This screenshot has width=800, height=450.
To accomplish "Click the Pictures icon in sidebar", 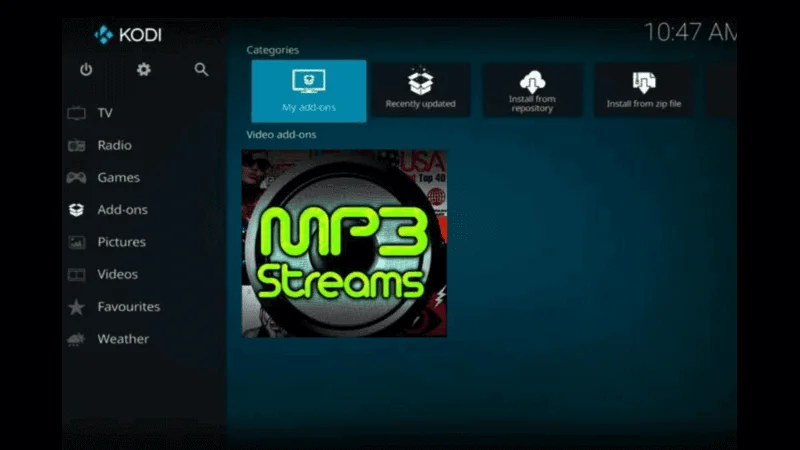I will click(x=77, y=242).
